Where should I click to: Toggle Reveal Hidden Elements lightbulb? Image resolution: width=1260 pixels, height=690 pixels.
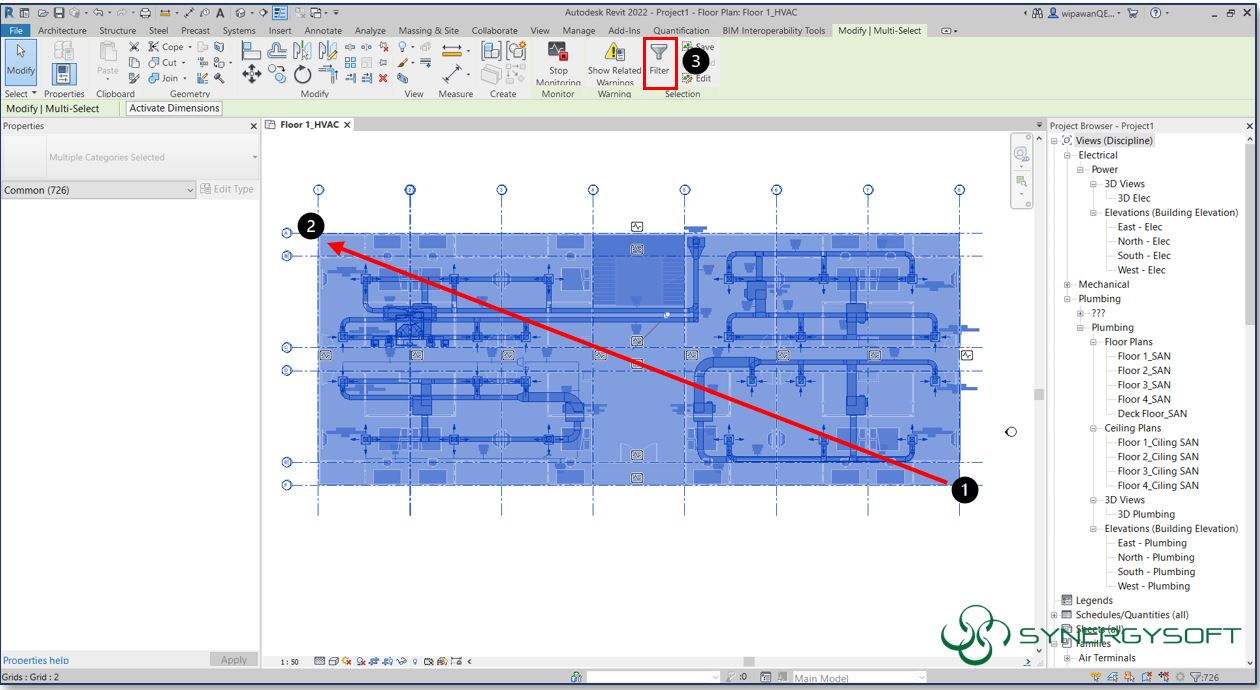pos(414,660)
